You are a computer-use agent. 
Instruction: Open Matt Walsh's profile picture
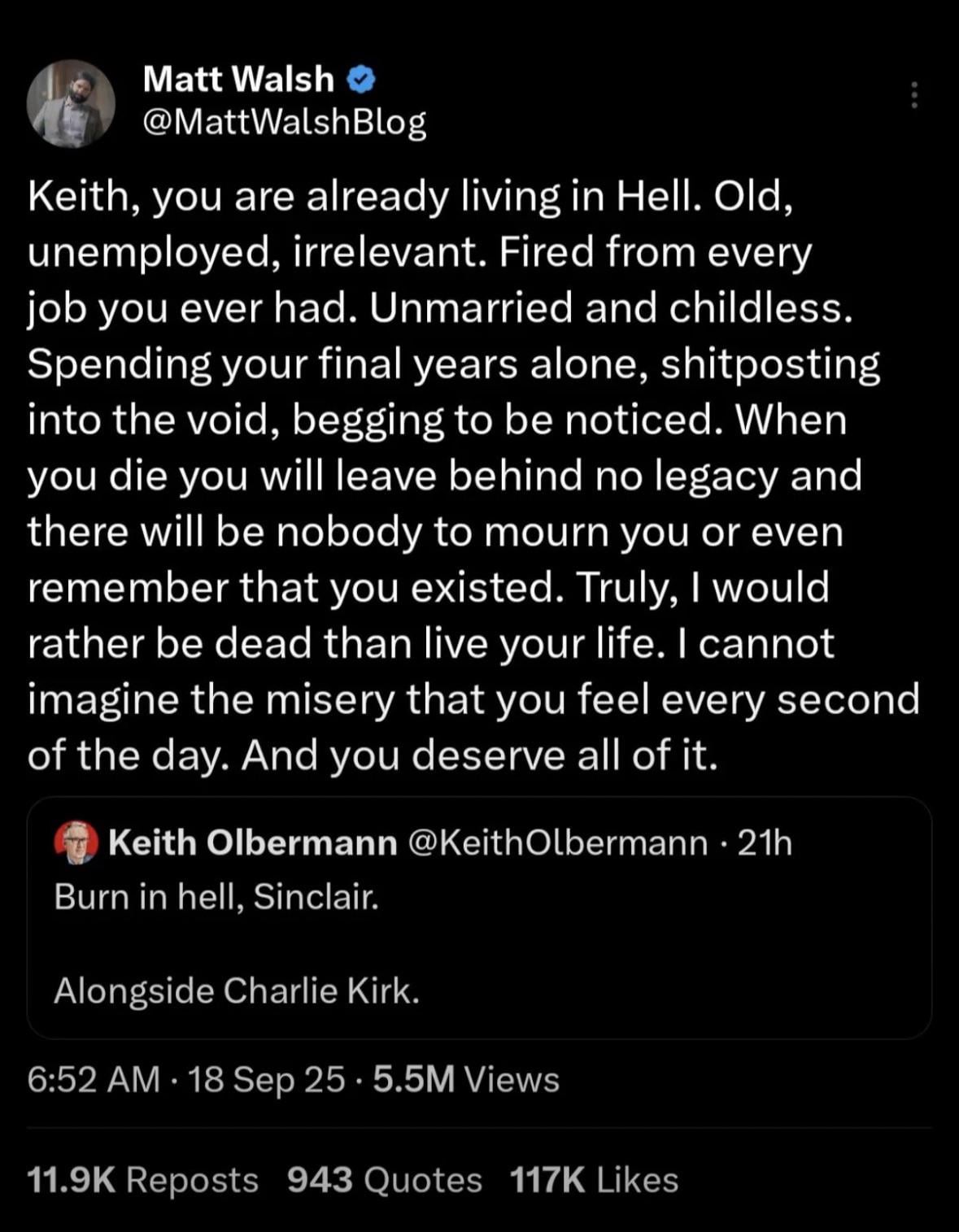[71, 103]
